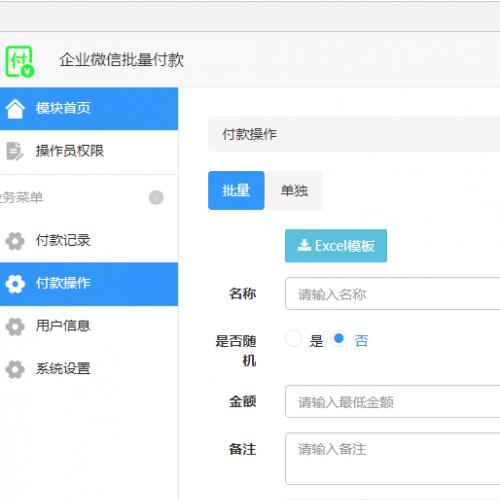Select 否 for 是否随机
This screenshot has height=500, width=500.
(x=339, y=339)
